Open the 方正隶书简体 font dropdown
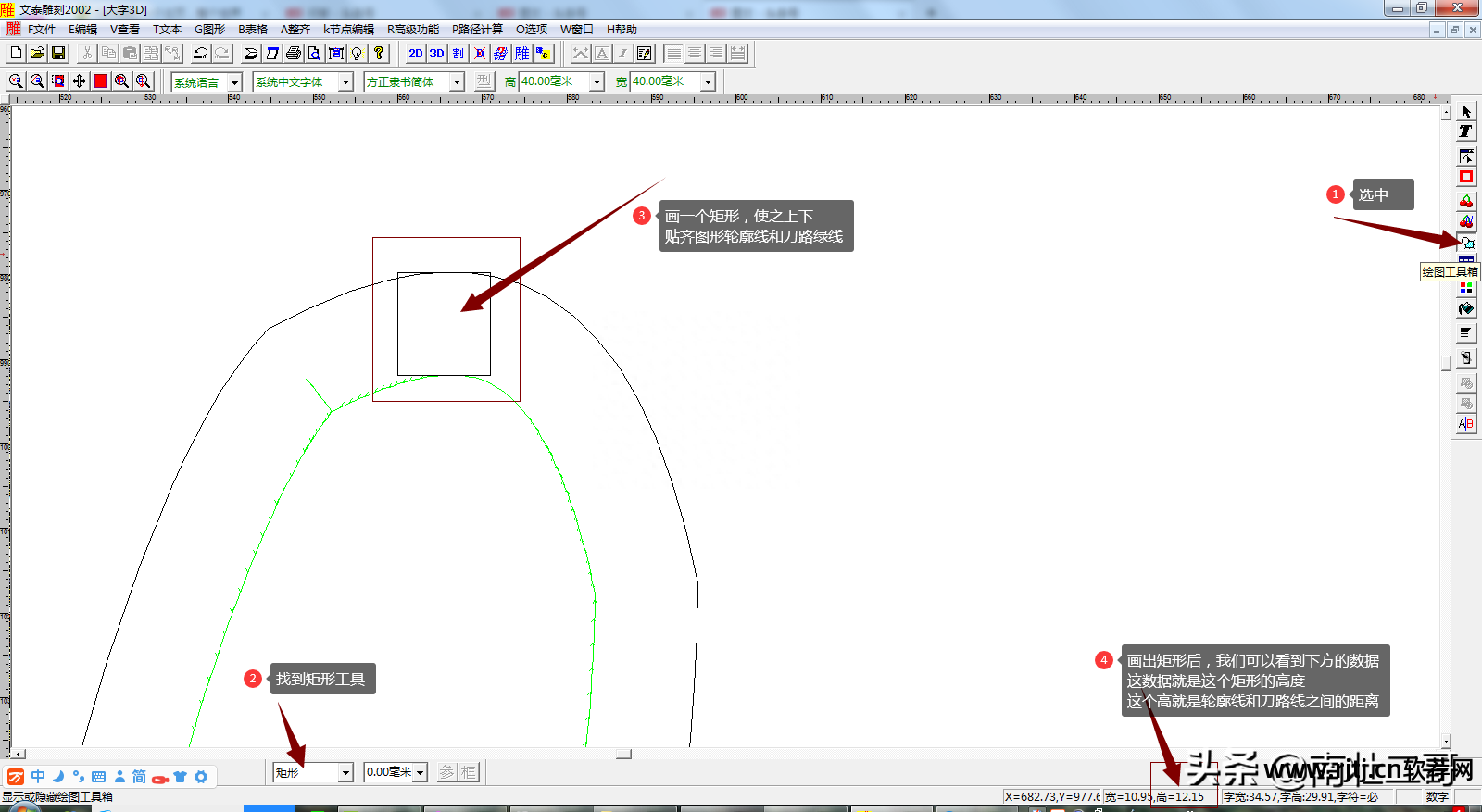This screenshot has width=1482, height=812. click(457, 81)
